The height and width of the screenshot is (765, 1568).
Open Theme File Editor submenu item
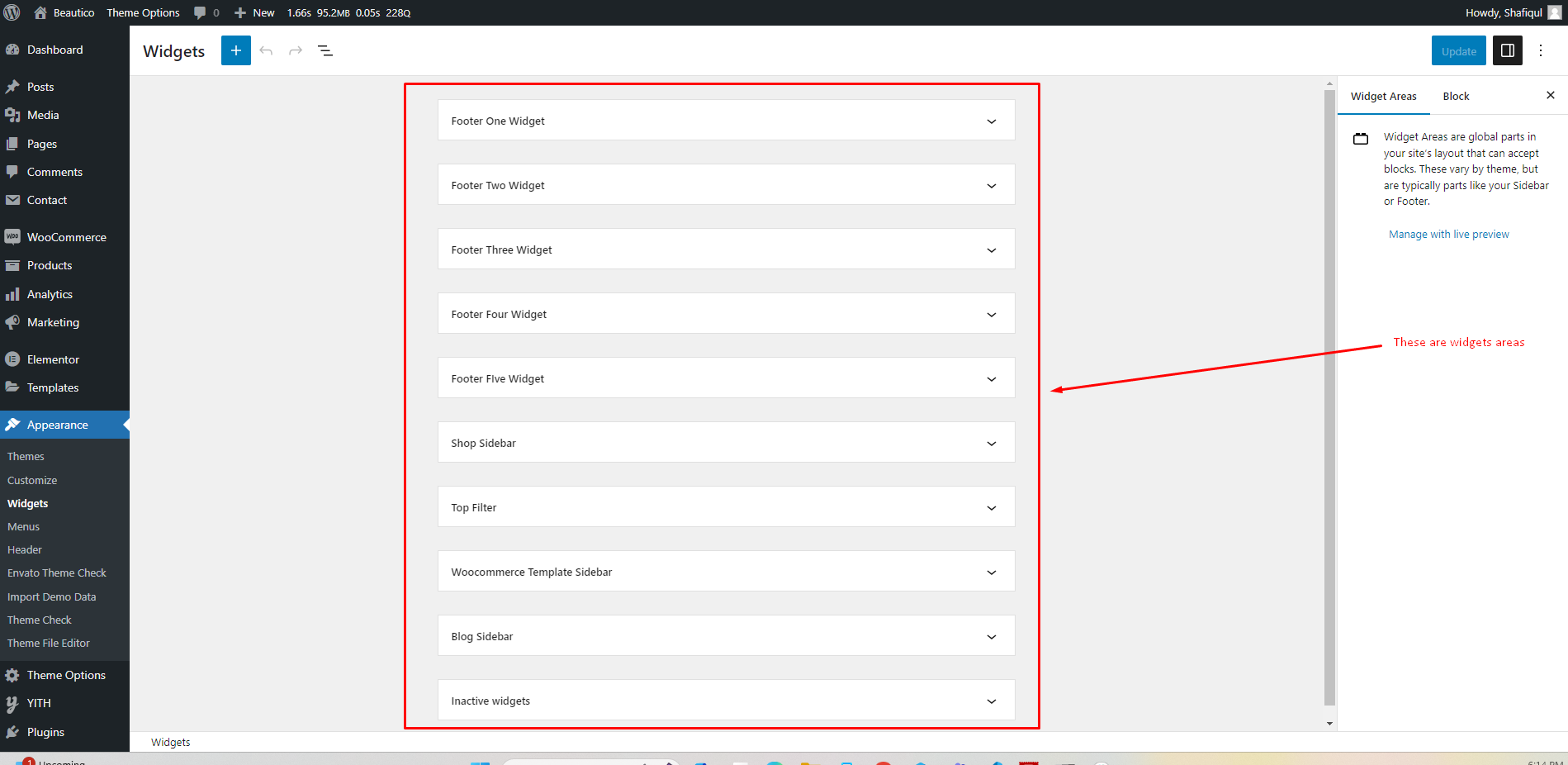(x=49, y=643)
